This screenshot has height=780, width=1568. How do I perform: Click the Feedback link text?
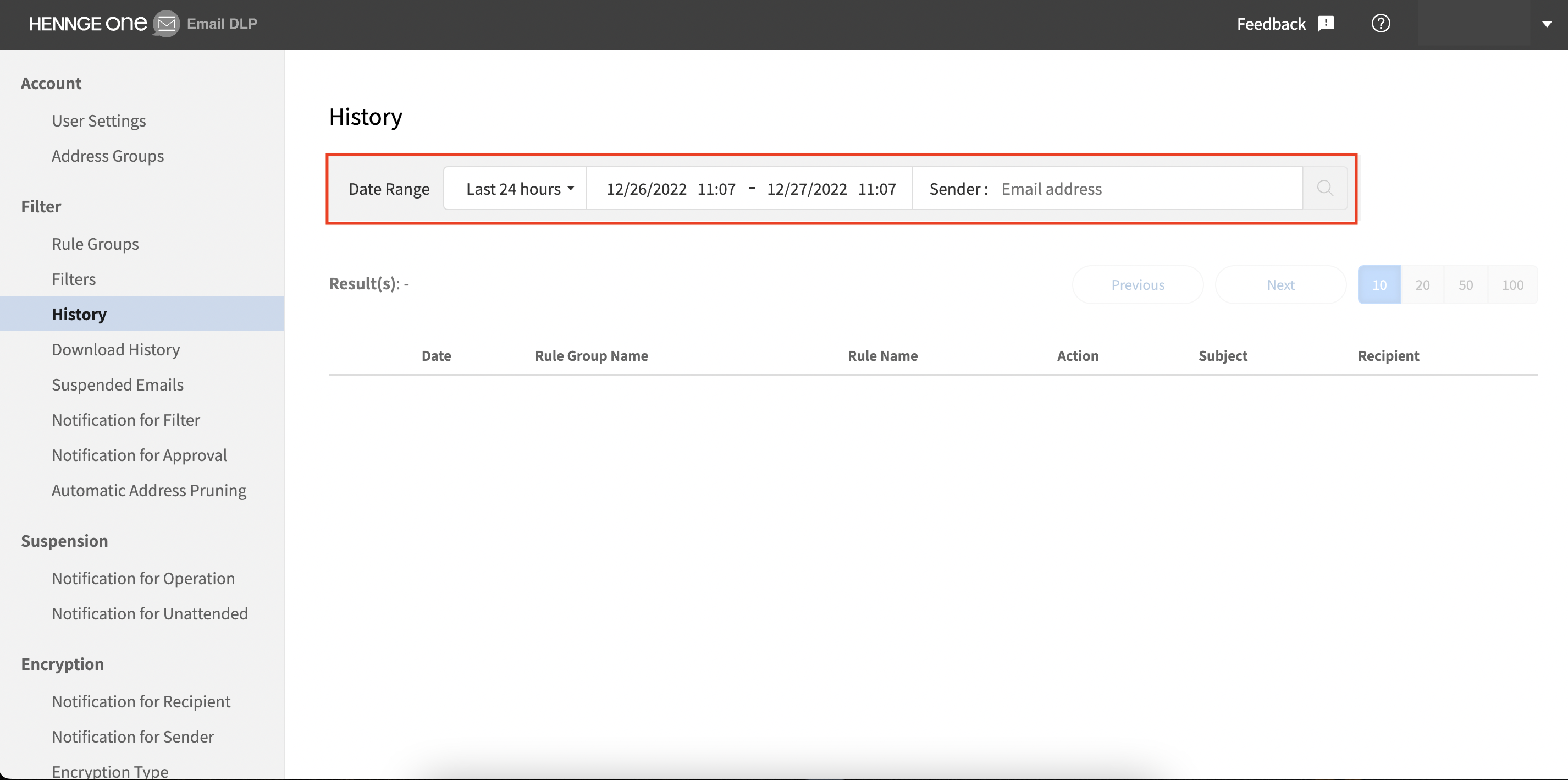[x=1271, y=24]
